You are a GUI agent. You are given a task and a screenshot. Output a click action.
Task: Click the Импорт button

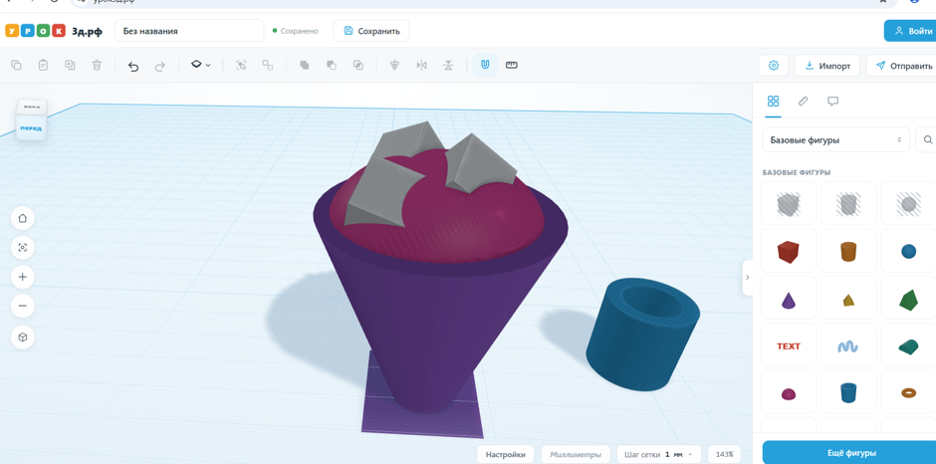click(x=827, y=66)
